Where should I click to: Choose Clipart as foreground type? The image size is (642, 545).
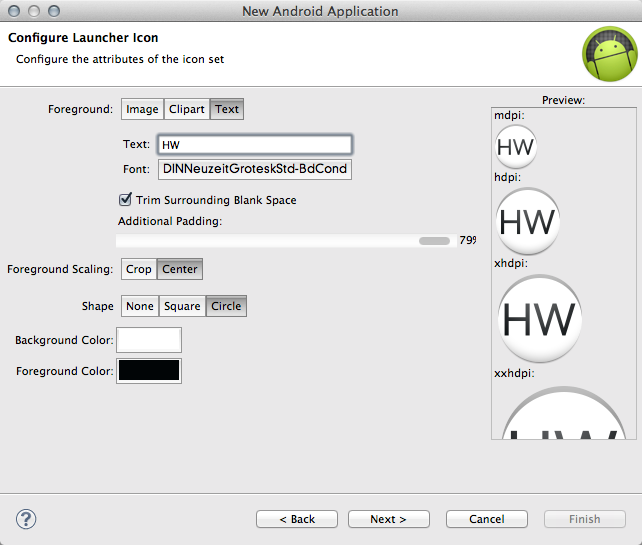pyautogui.click(x=187, y=109)
